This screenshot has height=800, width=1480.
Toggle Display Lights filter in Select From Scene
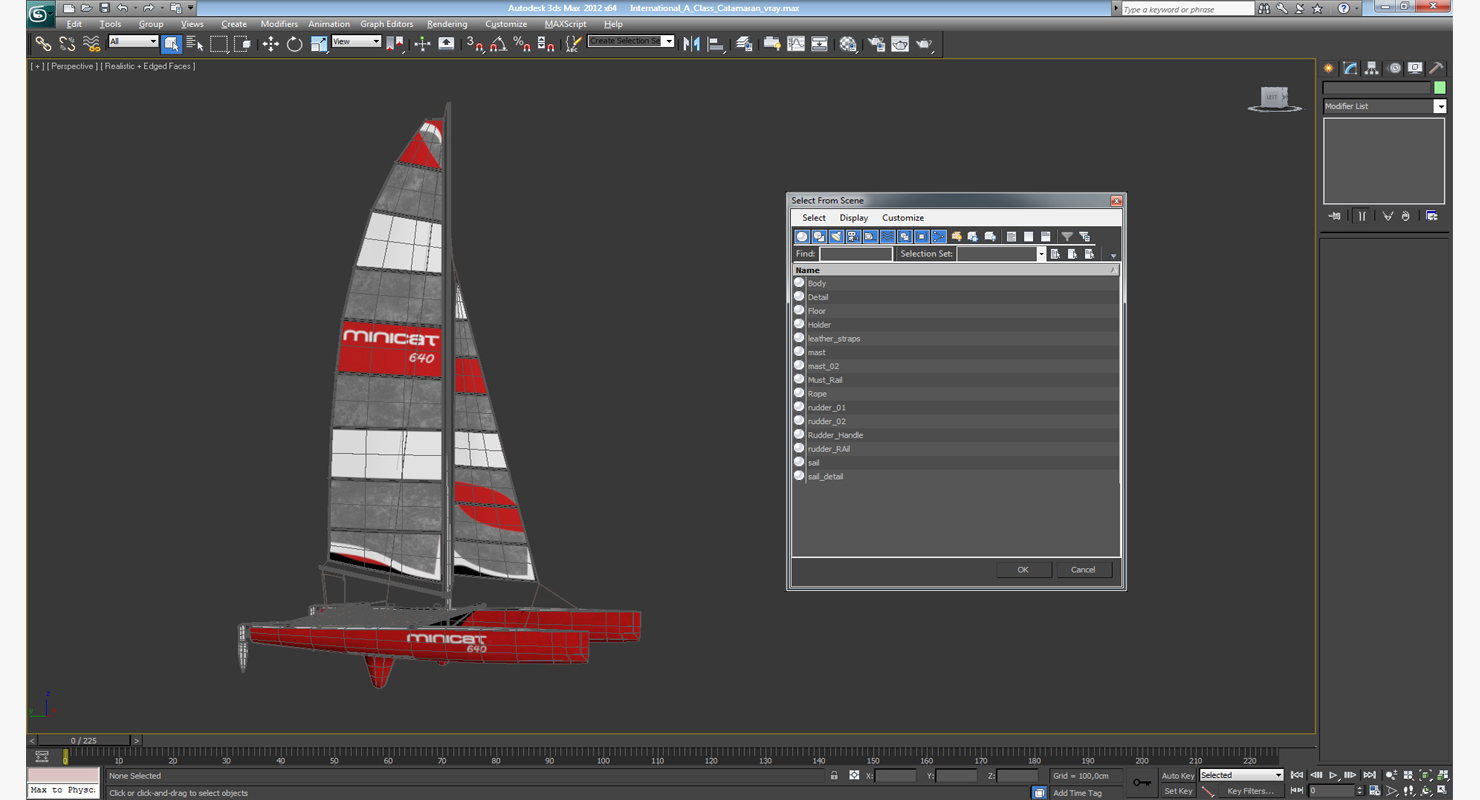pyautogui.click(x=836, y=237)
